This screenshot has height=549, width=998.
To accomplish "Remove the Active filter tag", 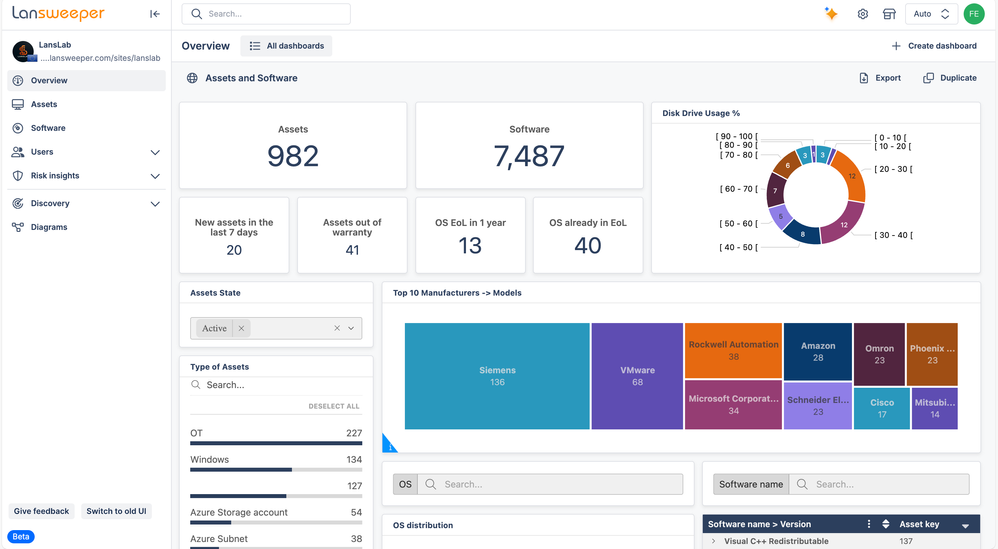I will click(241, 328).
